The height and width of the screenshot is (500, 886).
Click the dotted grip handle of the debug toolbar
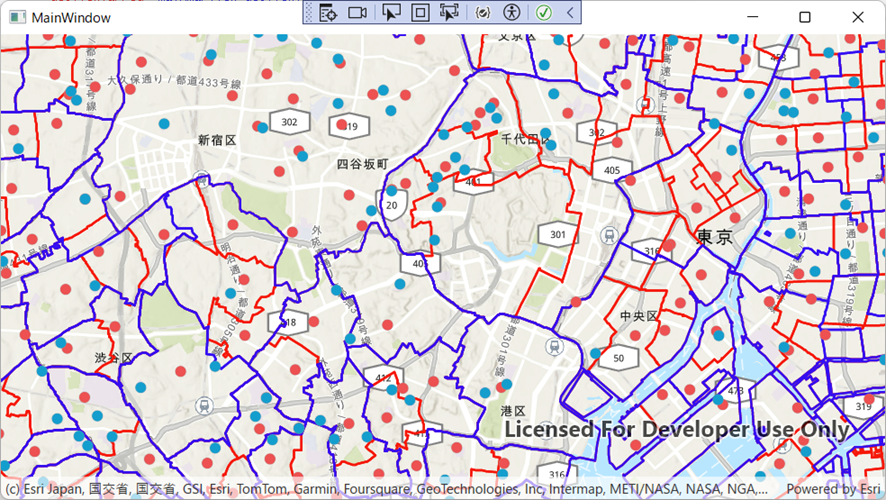[x=309, y=12]
